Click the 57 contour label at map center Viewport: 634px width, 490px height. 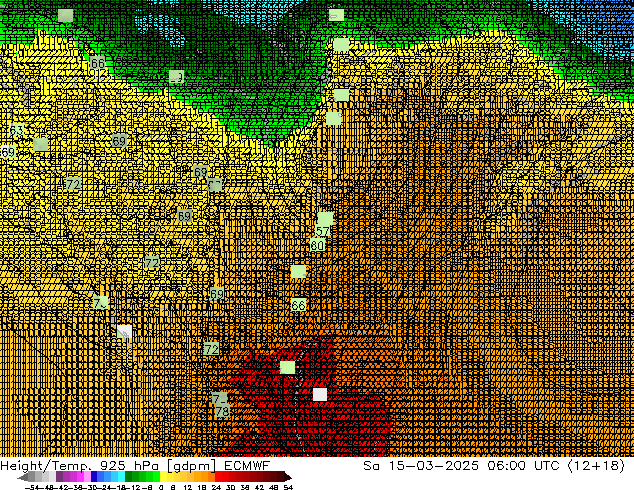[322, 232]
